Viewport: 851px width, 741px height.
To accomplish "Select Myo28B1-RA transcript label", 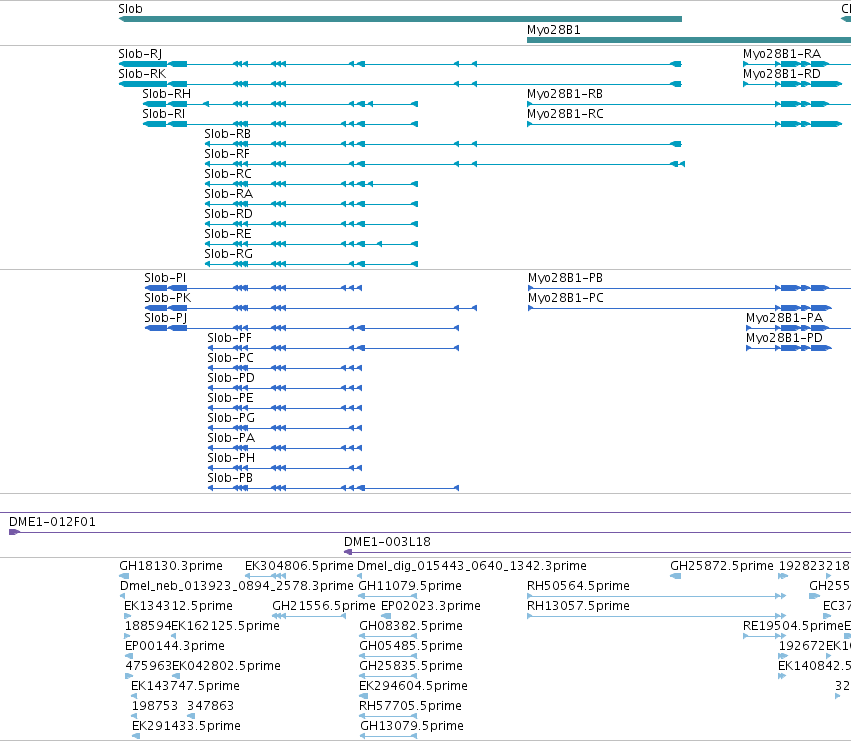I will pos(782,54).
